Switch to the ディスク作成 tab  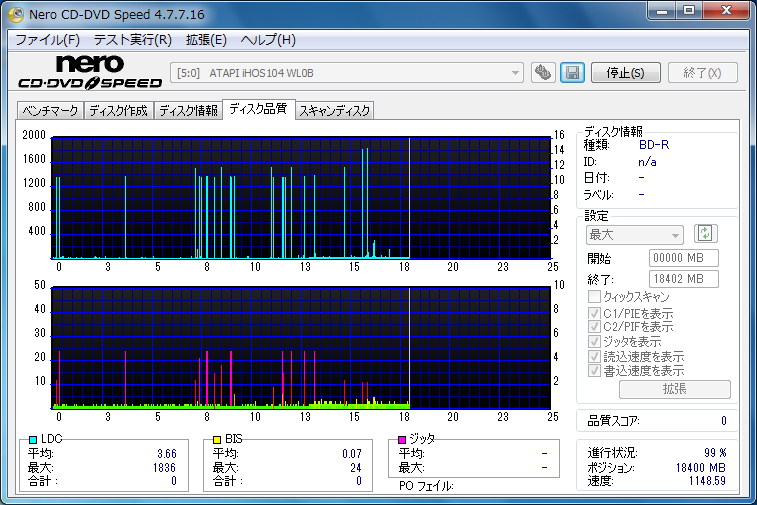[118, 111]
